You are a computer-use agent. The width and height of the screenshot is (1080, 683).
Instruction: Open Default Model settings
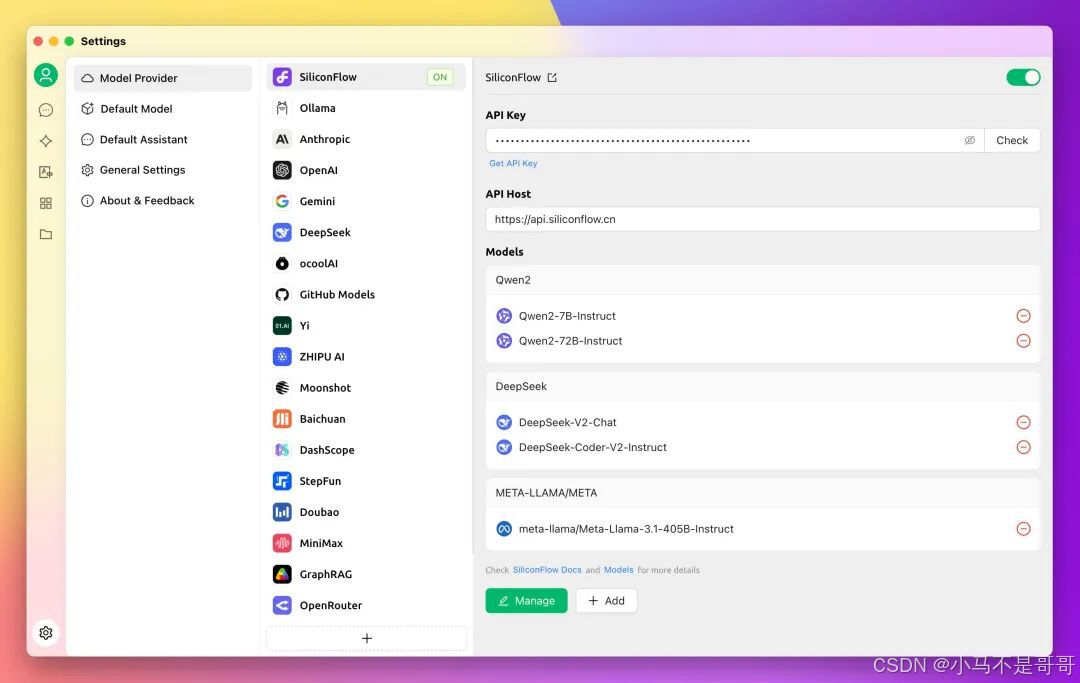[x=163, y=109]
